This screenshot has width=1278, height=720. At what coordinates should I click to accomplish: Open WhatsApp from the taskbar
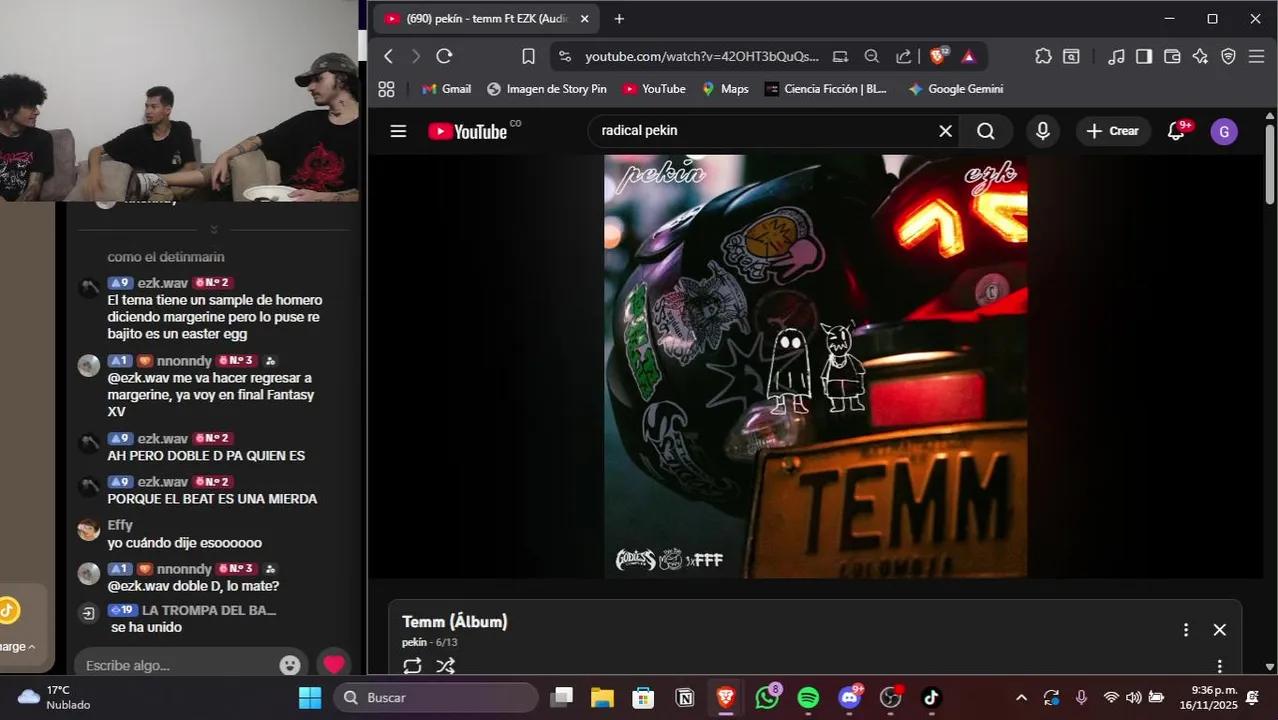(x=767, y=697)
